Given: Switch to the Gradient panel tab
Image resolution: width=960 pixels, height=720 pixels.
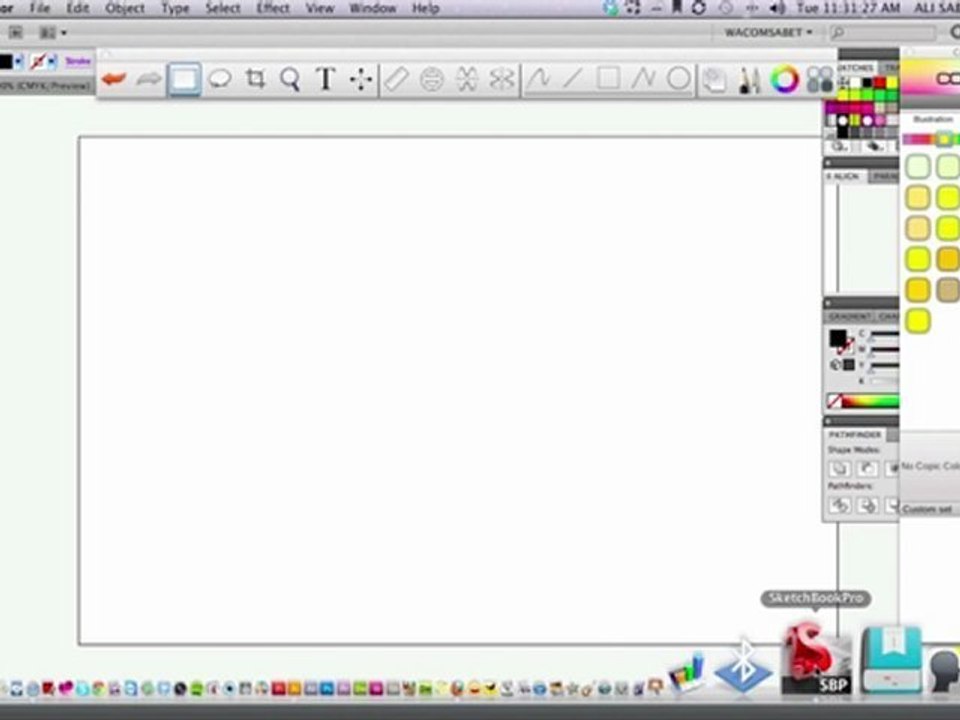Looking at the screenshot, I should coord(849,317).
